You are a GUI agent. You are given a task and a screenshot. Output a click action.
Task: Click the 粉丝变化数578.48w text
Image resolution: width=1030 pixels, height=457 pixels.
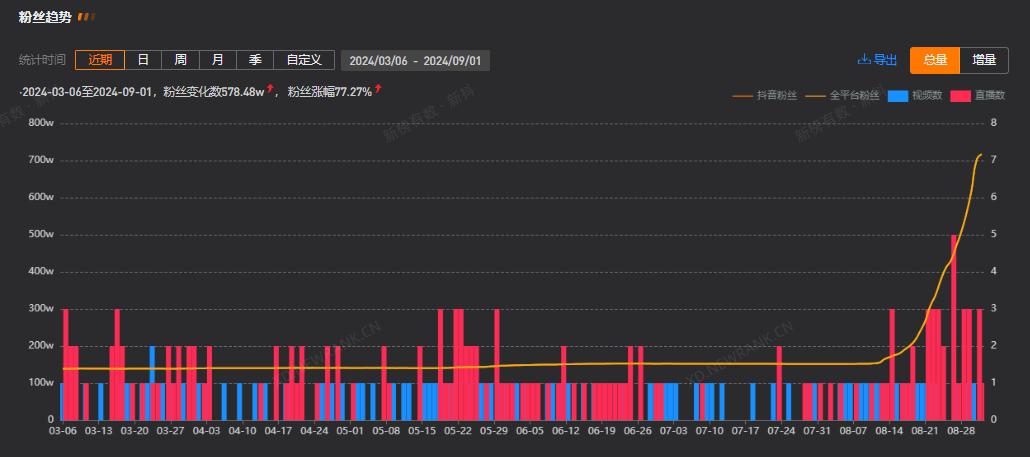tap(214, 93)
